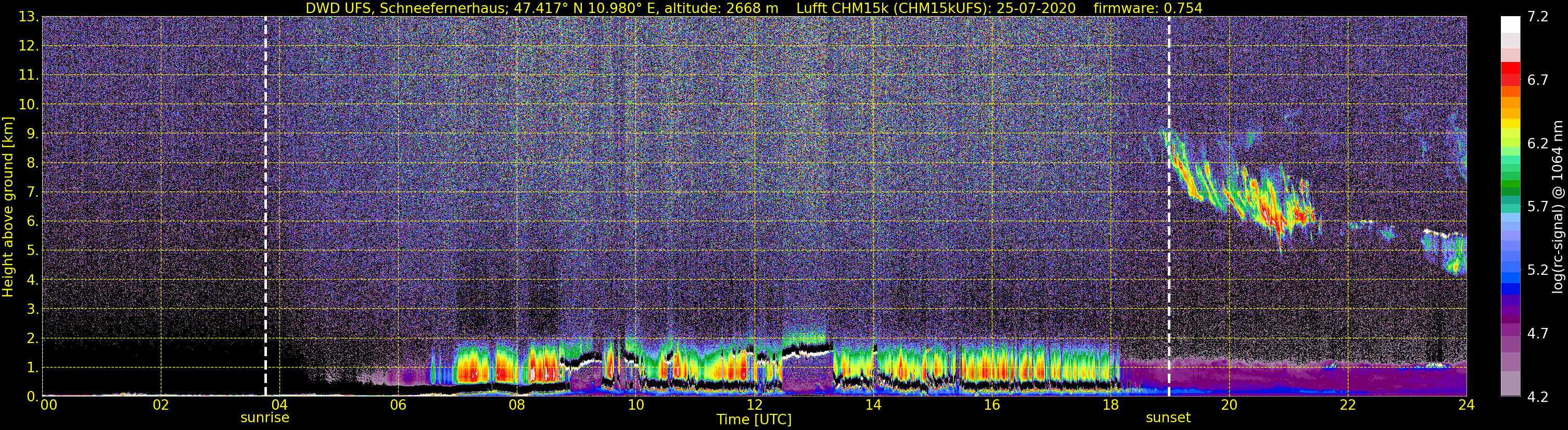Click the colorbar value '4.7'
Image resolution: width=1568 pixels, height=430 pixels.
tap(1538, 334)
